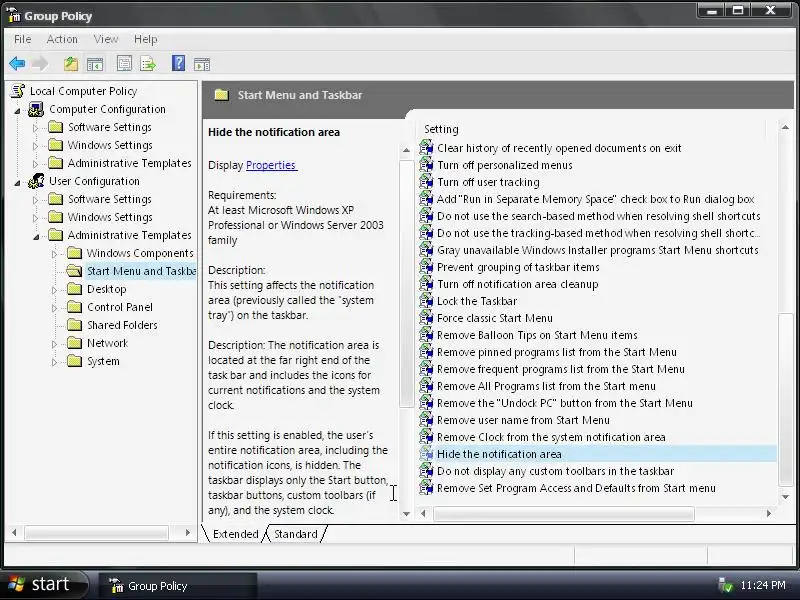Expand Windows Settings under Computer Configuration
Screen dimensions: 800x600
[x=35, y=146]
